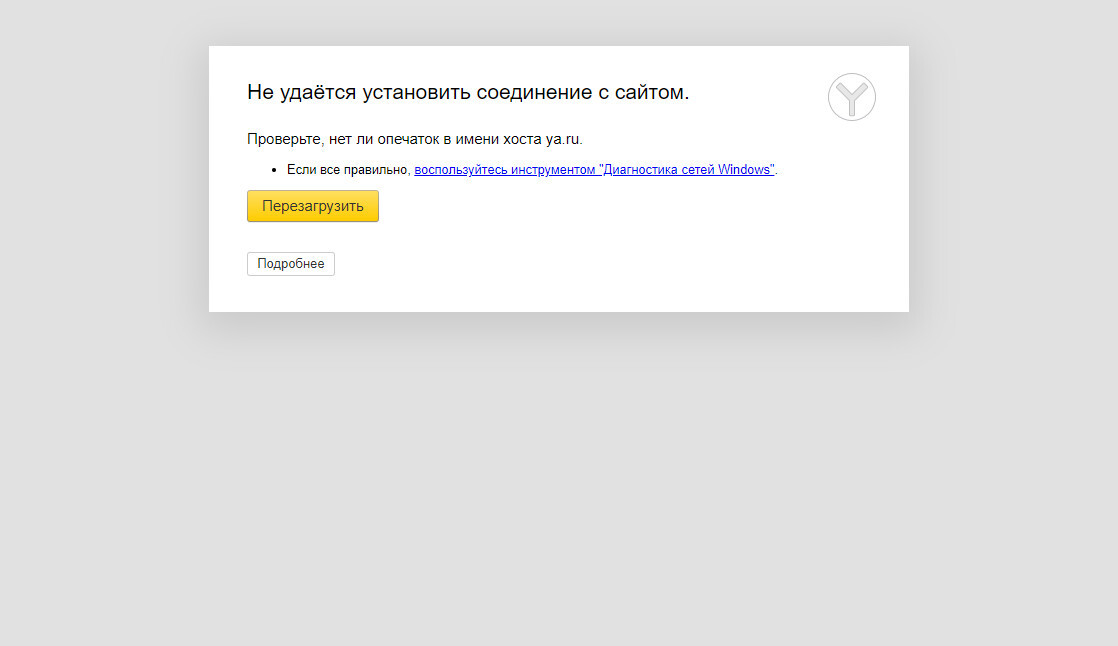Click the word "Windows" in diagnostics link
The image size is (1118, 646).
(744, 170)
